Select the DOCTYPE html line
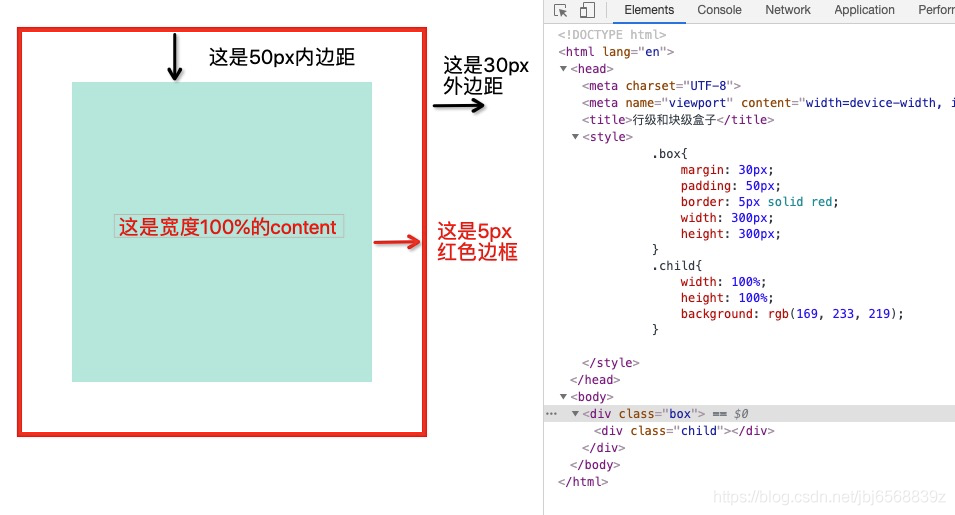Screen dimensions: 955x515 [x=612, y=35]
